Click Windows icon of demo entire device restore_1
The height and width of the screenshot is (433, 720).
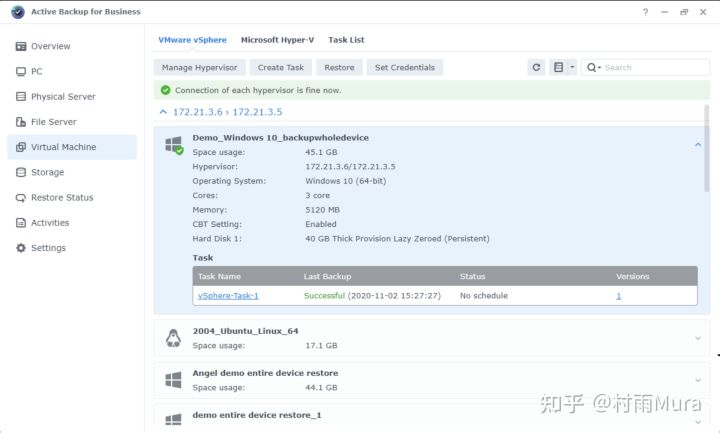(x=173, y=420)
